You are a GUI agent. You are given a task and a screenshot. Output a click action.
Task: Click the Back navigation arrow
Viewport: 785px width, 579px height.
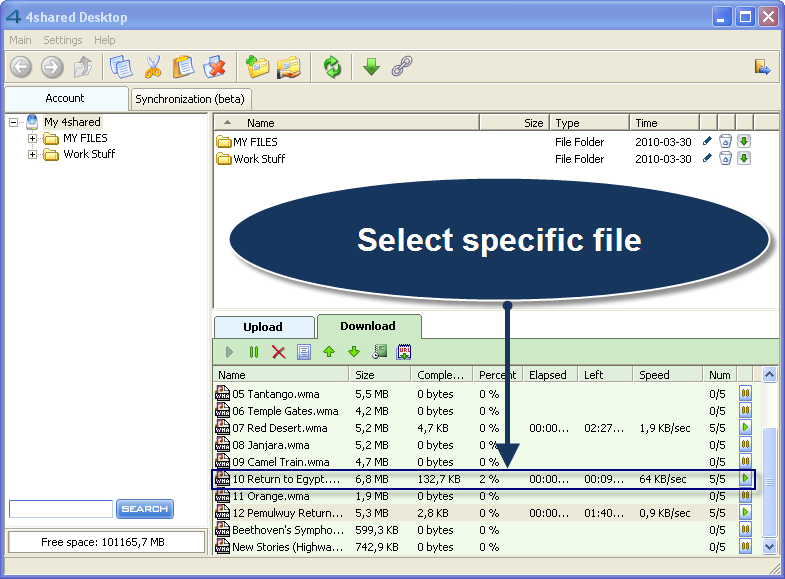coord(21,67)
